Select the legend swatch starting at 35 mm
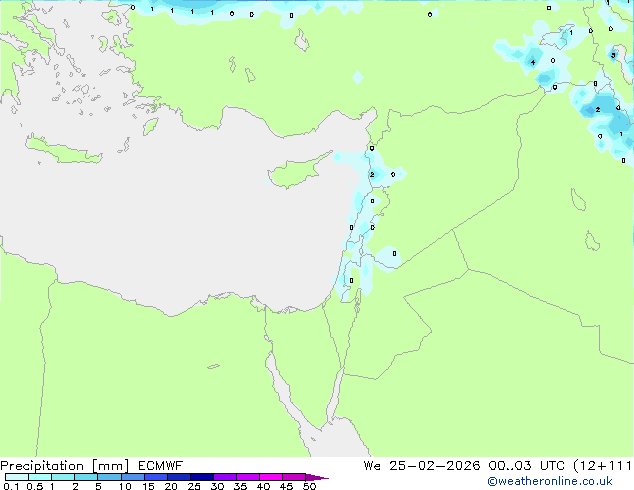The image size is (634, 490). (x=248, y=477)
